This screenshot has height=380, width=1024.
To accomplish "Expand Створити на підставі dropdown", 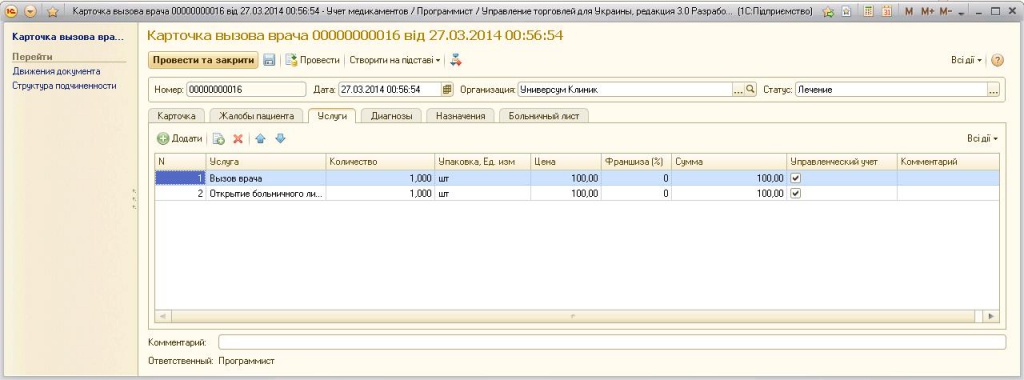I will pyautogui.click(x=394, y=60).
